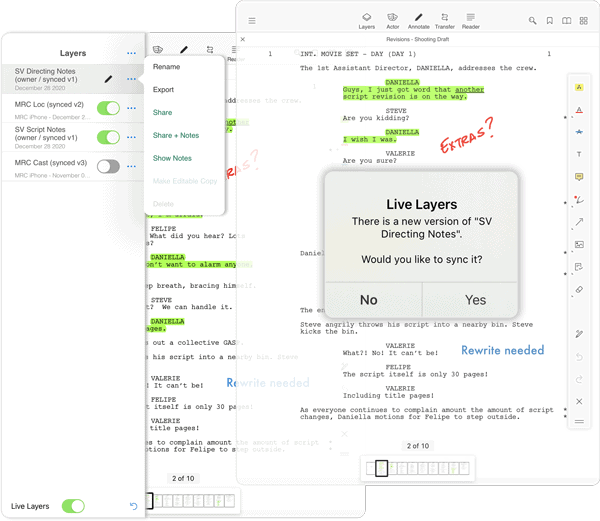Choose Rename from the layer menu

pyautogui.click(x=166, y=67)
